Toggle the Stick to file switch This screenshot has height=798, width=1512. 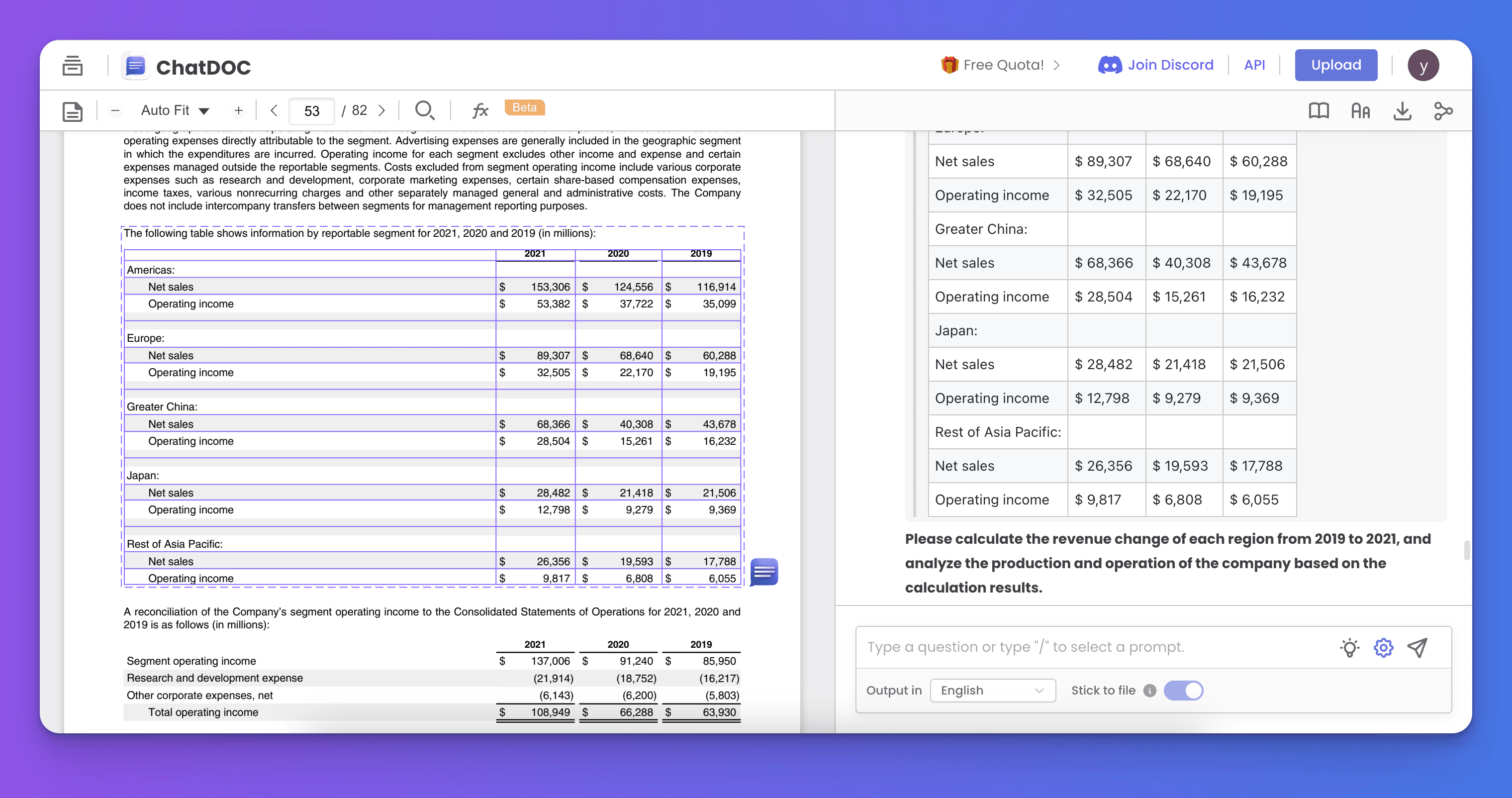click(x=1183, y=691)
